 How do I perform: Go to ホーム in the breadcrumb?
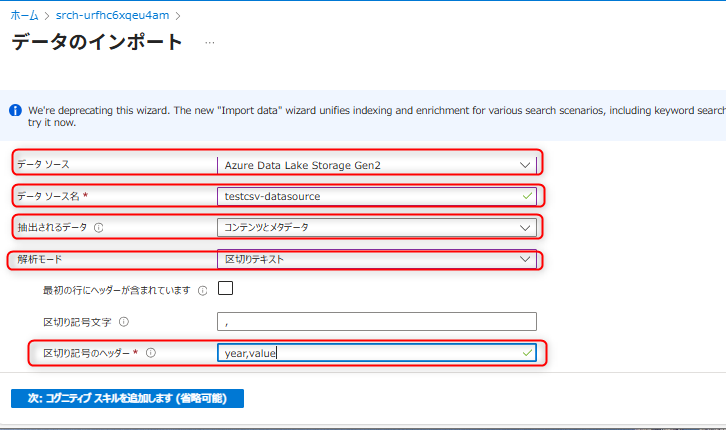[26, 15]
